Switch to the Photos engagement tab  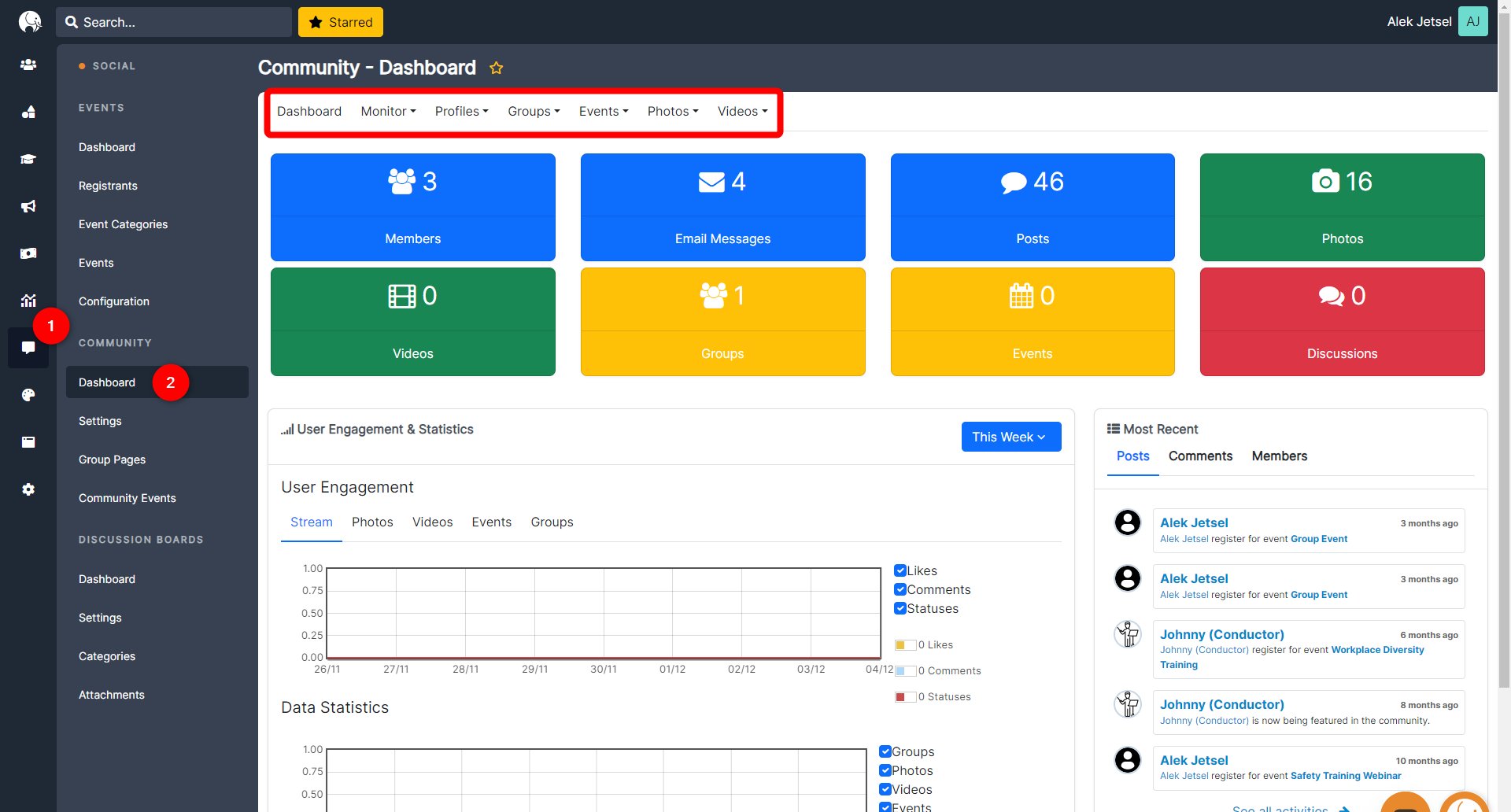click(372, 522)
